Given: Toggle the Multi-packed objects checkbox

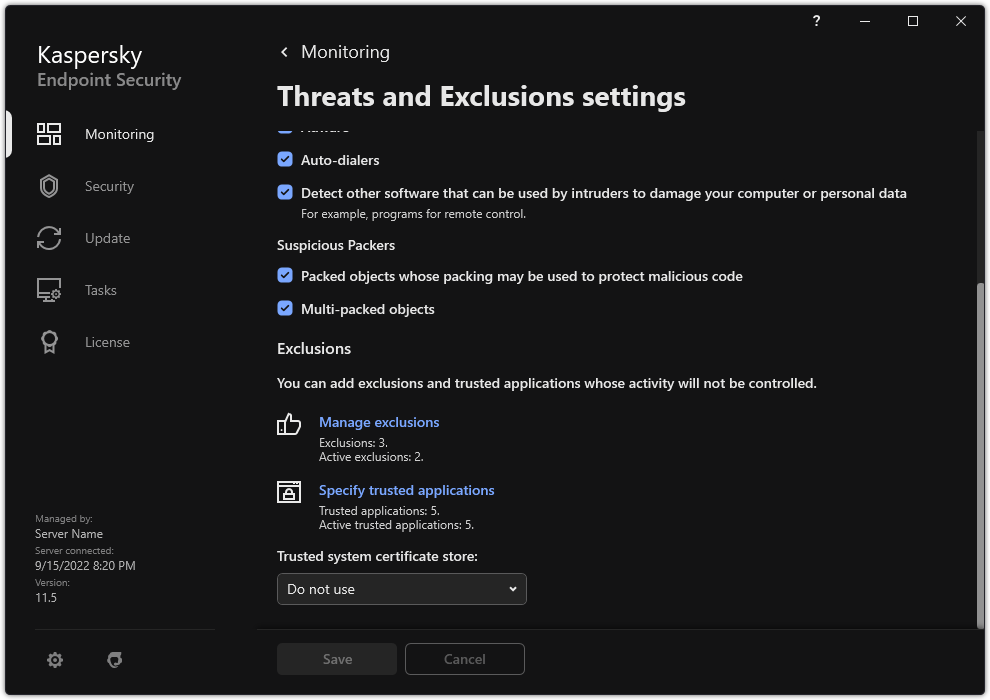Looking at the screenshot, I should tap(285, 309).
